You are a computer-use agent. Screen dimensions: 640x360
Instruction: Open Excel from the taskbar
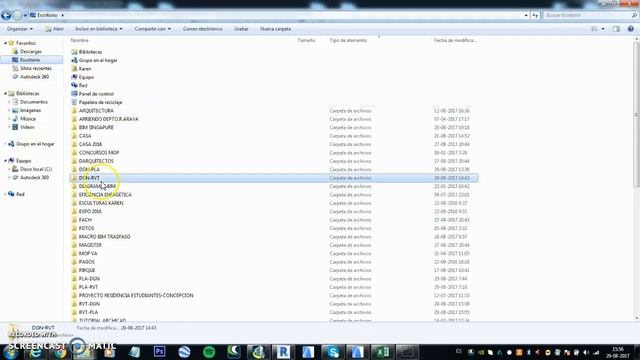382,352
